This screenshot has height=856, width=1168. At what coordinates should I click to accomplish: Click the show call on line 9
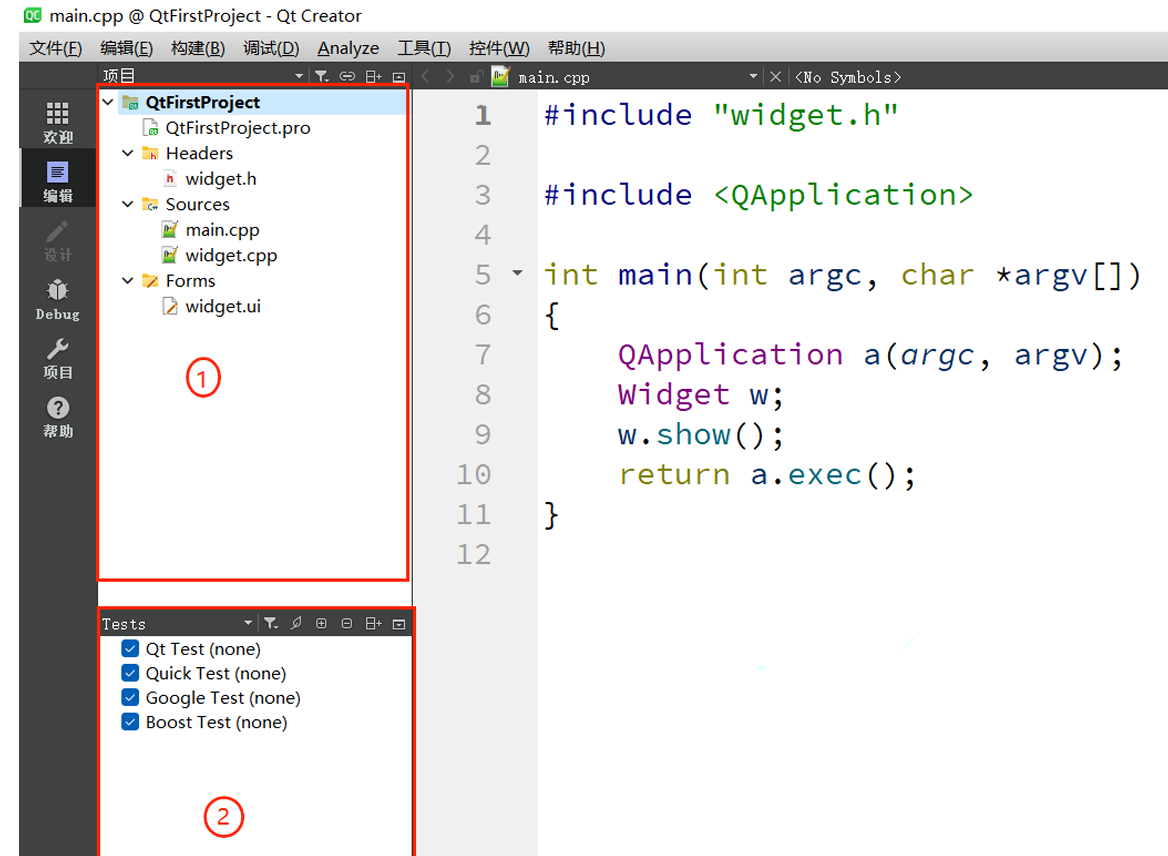693,435
